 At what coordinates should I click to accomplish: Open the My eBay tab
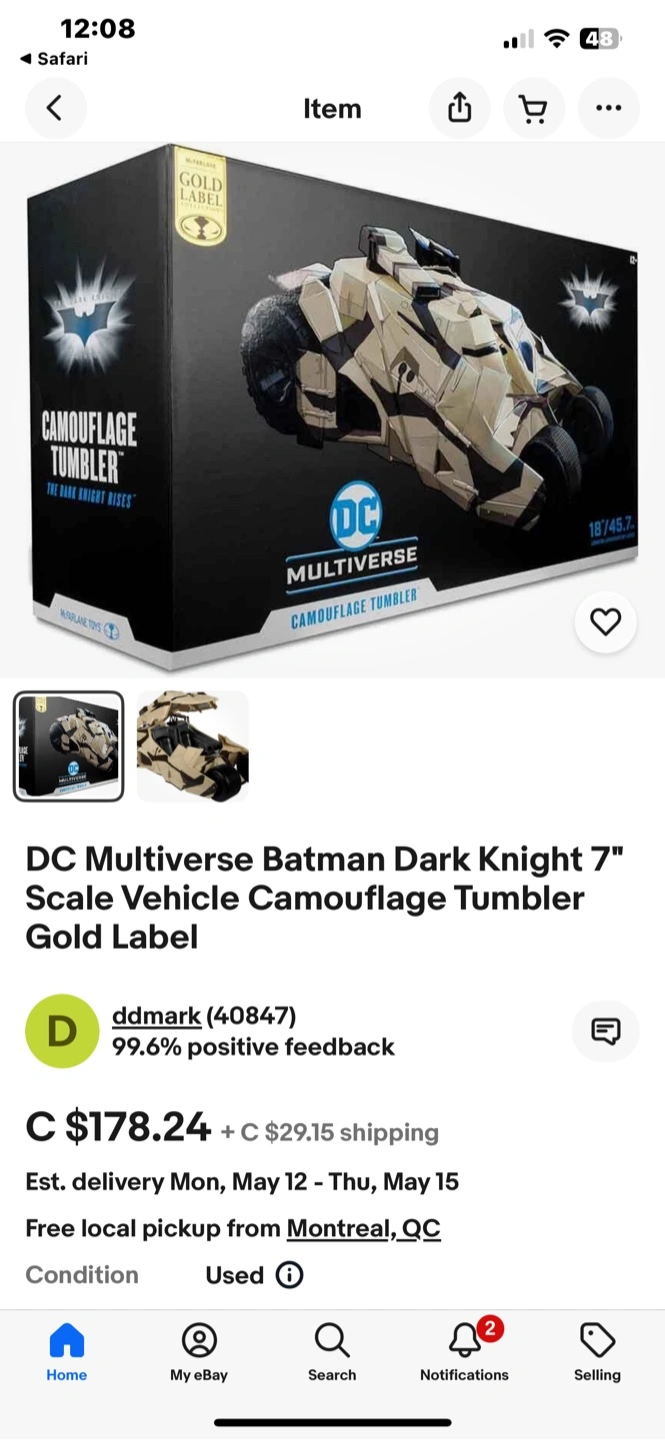tap(199, 1353)
